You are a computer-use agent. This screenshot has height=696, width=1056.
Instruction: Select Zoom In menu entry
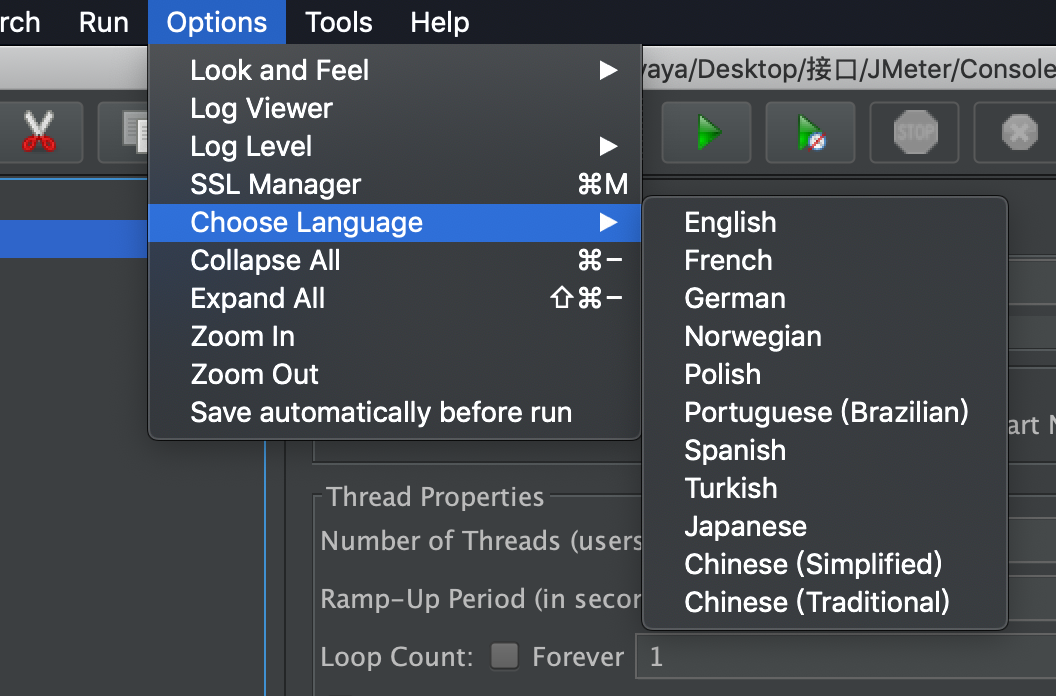point(394,336)
